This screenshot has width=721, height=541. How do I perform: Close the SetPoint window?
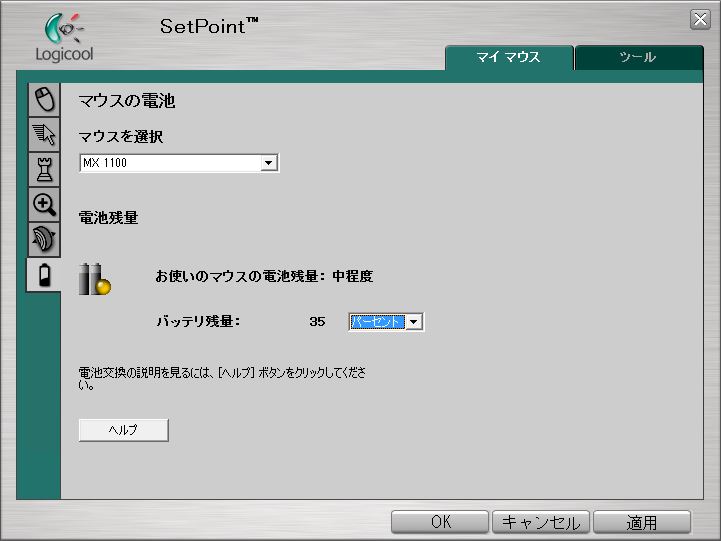(700, 20)
